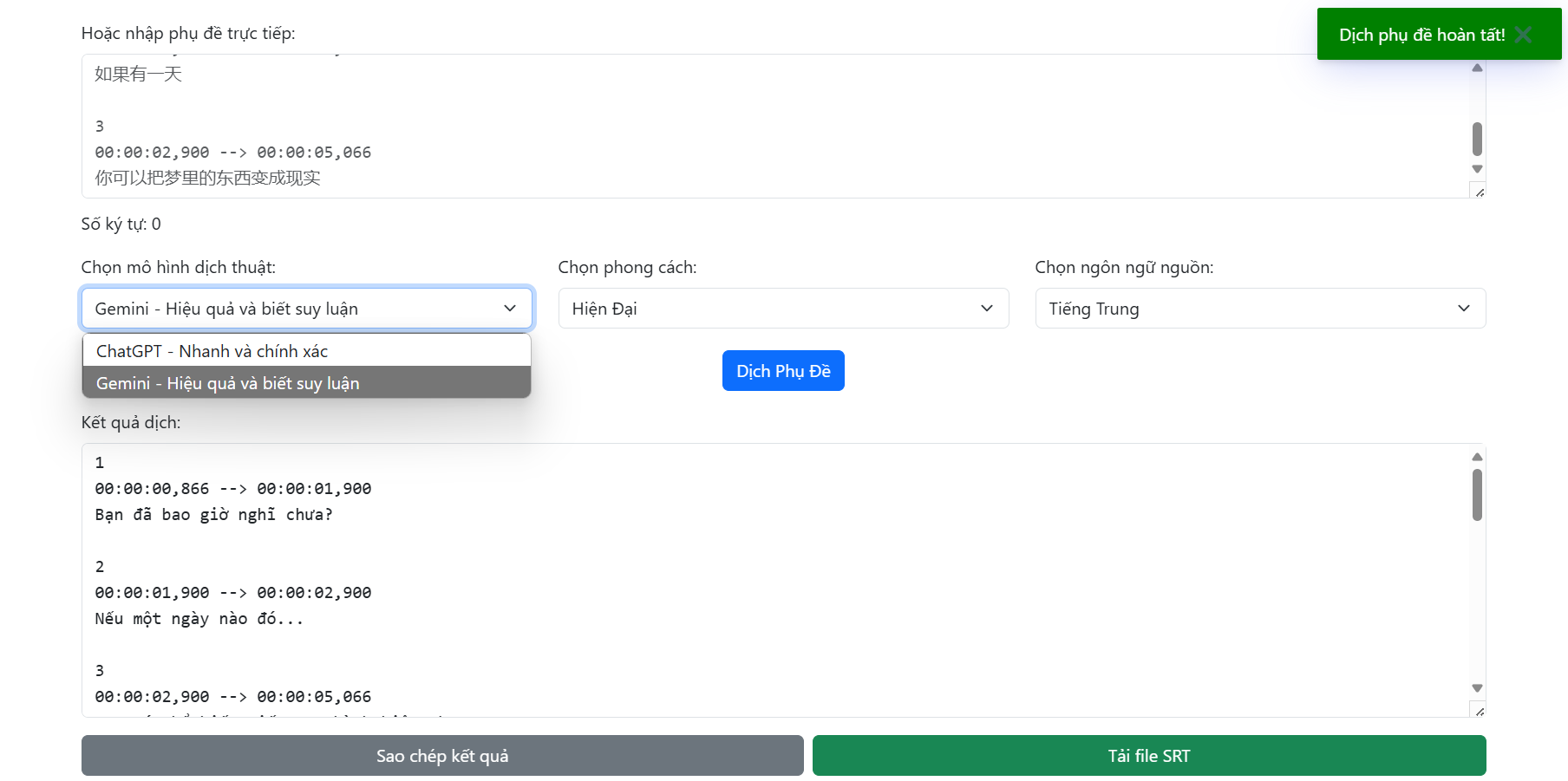Open the 'Hiện Đại' style dropdown

[782, 309]
